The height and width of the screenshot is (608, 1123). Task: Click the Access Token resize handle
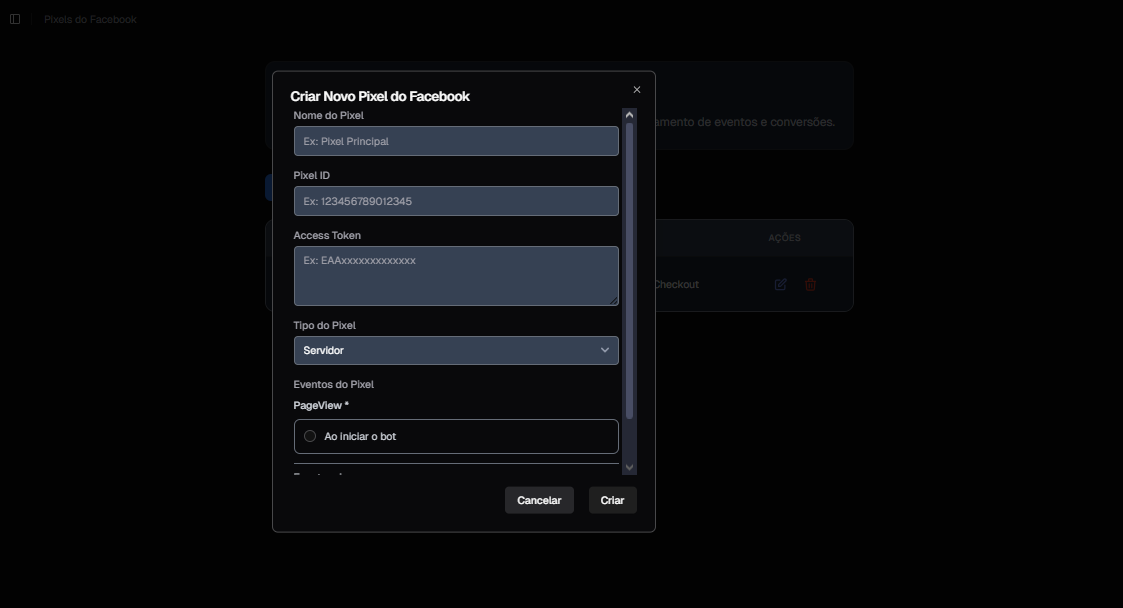[x=613, y=300]
